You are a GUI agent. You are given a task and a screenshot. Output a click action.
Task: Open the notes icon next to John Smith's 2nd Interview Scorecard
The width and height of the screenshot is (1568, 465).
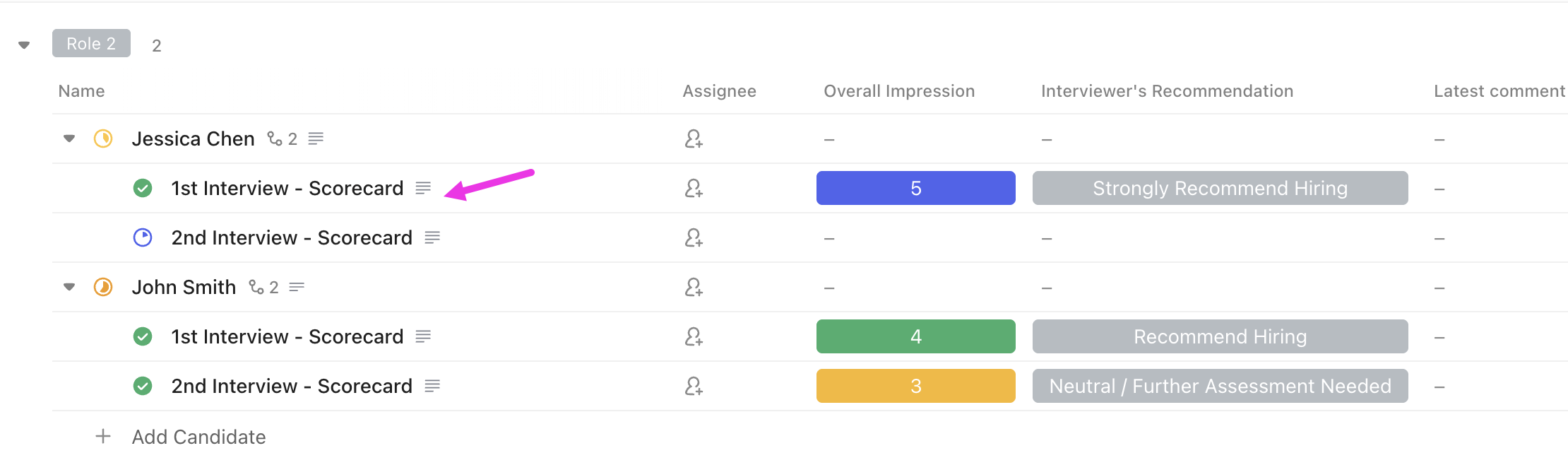[433, 386]
